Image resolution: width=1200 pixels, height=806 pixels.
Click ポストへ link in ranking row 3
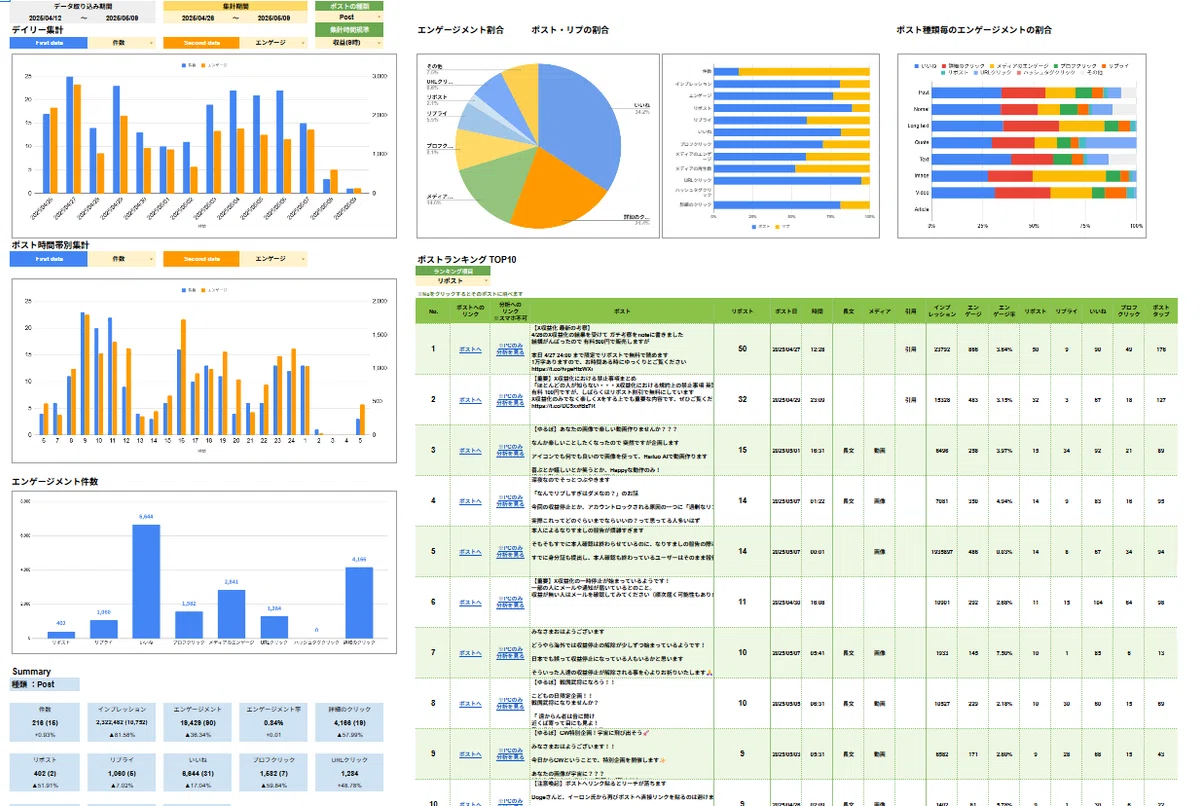tap(470, 450)
